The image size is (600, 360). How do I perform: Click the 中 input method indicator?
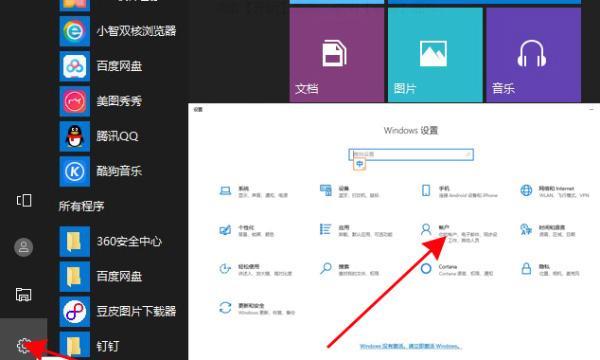tap(360, 165)
